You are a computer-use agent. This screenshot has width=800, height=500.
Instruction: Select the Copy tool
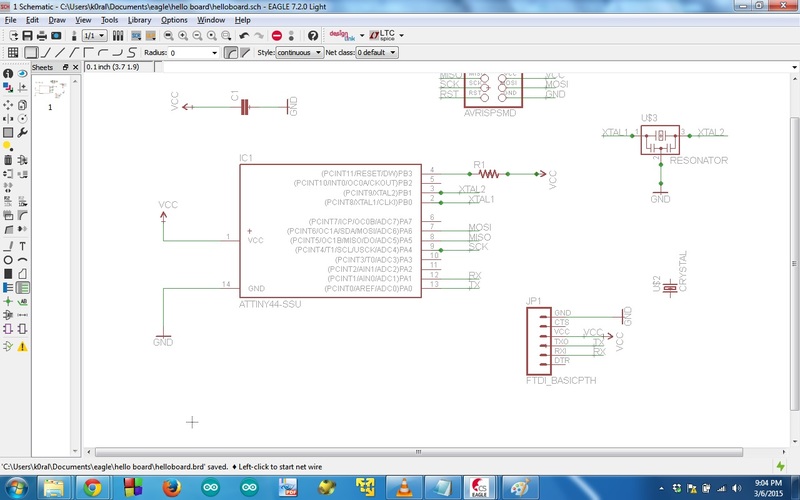(22, 105)
